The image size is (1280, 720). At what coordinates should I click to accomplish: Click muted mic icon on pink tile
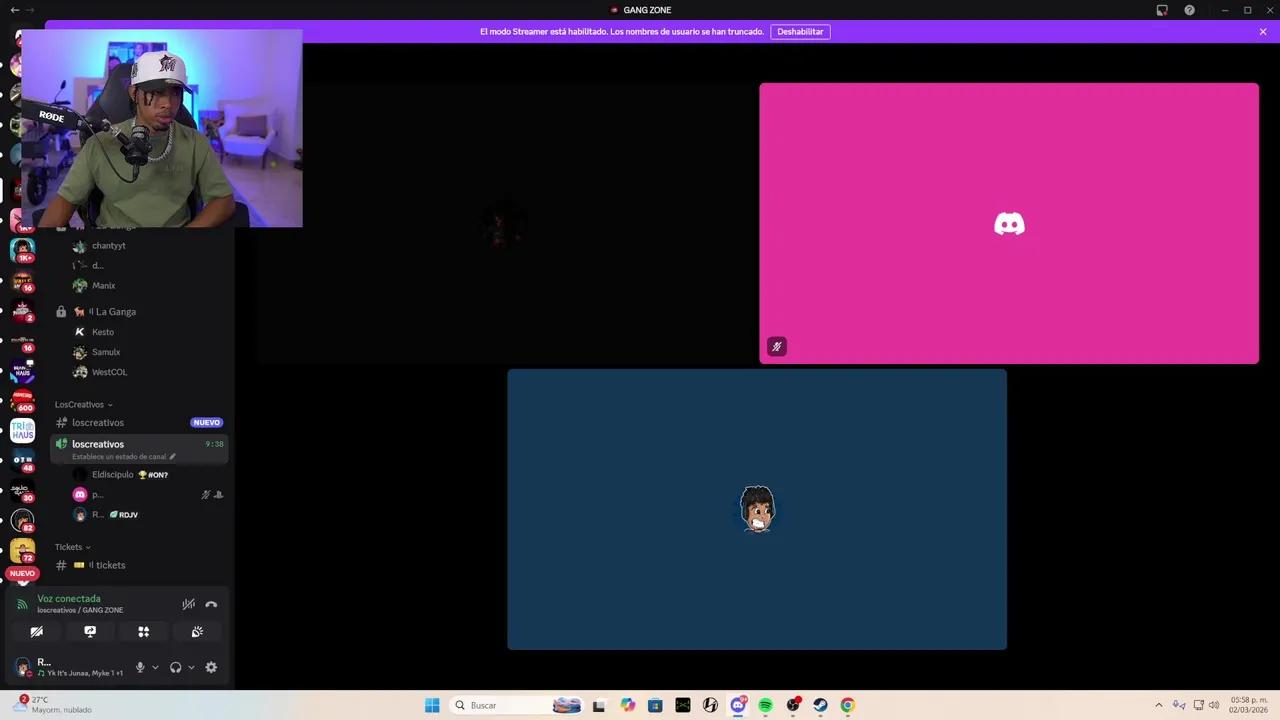[777, 347]
